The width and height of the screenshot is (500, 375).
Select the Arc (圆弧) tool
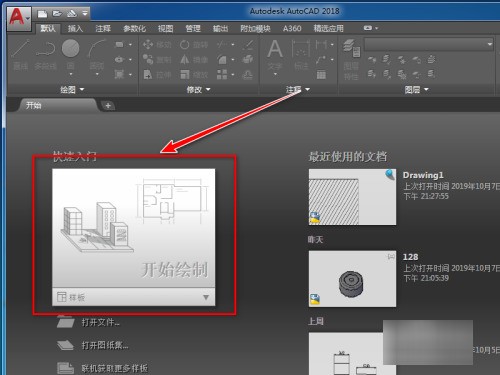point(97,53)
